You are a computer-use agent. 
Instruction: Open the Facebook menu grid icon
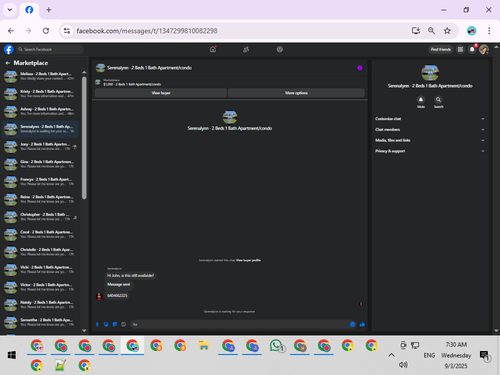pos(460,49)
